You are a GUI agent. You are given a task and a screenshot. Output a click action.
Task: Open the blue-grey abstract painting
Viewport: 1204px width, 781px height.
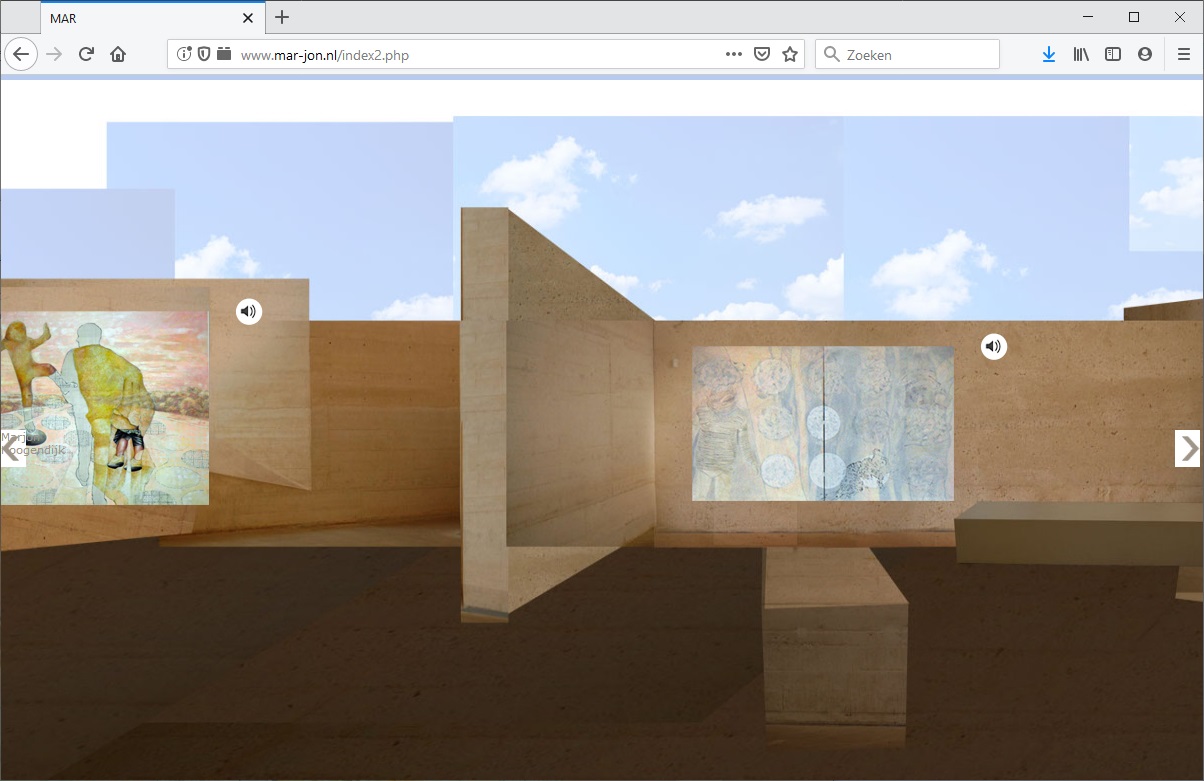[822, 423]
